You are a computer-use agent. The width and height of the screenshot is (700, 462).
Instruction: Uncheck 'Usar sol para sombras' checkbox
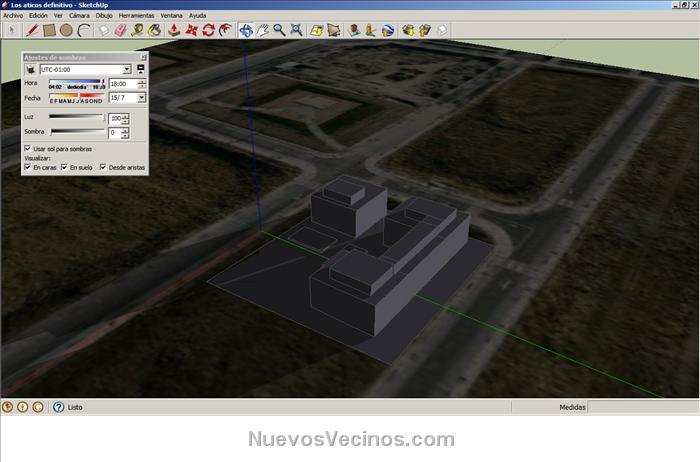[x=27, y=148]
